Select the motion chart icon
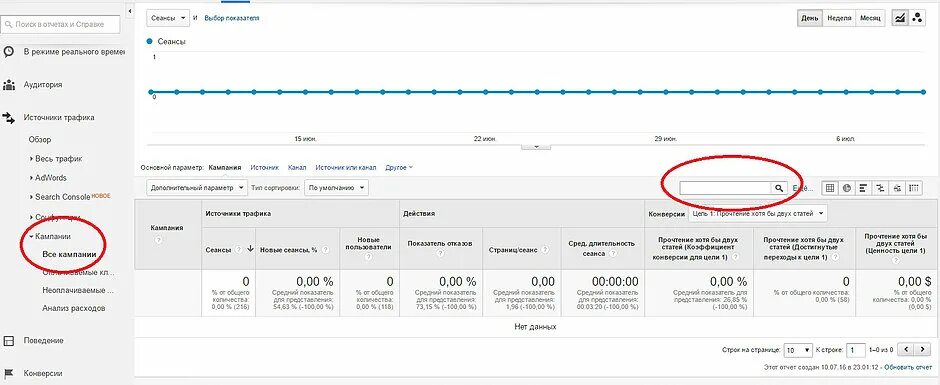This screenshot has height=385, width=940. (x=917, y=18)
